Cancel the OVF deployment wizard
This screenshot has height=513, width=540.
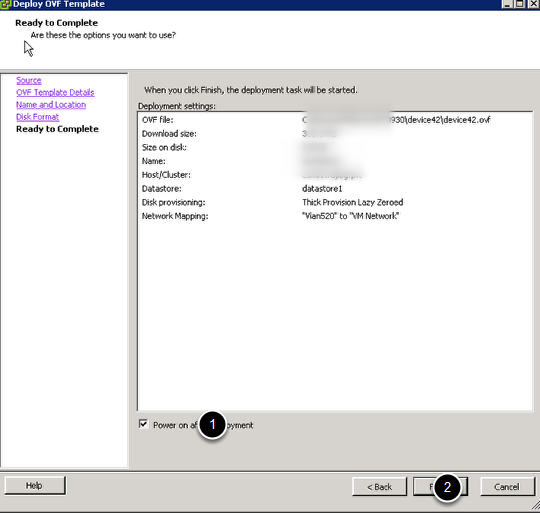click(x=507, y=487)
